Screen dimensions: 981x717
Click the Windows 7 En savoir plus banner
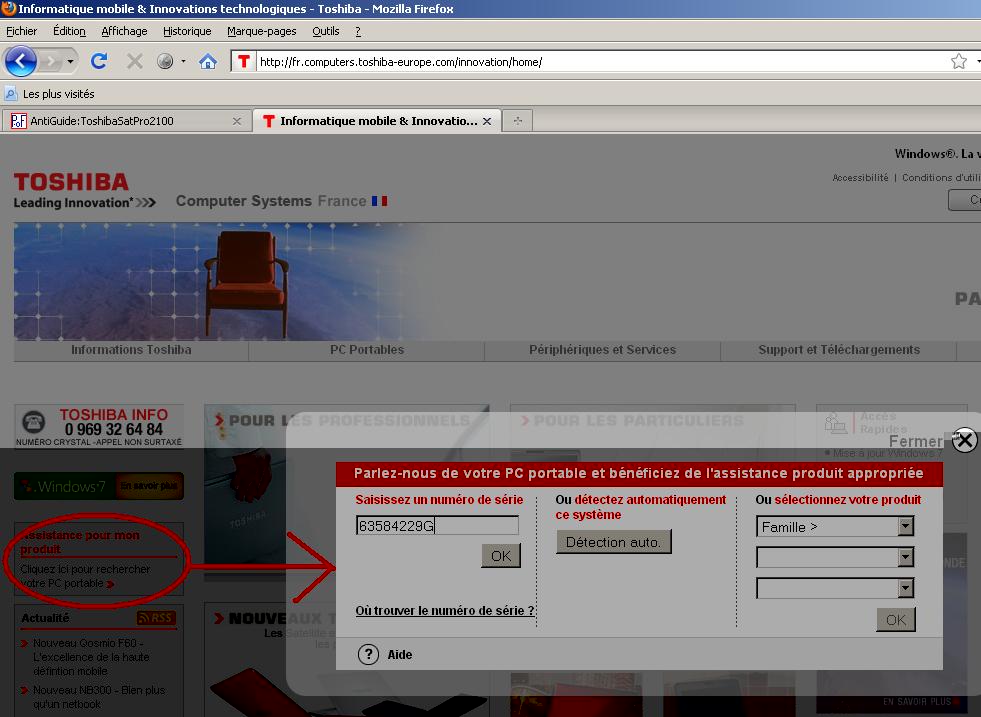point(99,486)
